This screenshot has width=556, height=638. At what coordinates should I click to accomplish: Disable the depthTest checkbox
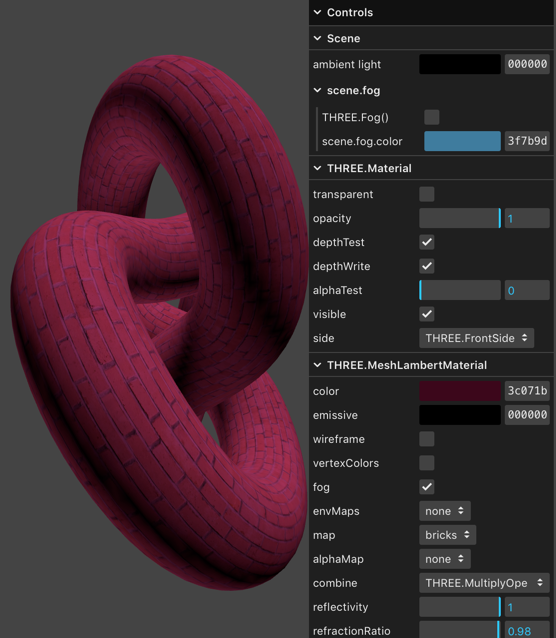point(427,242)
